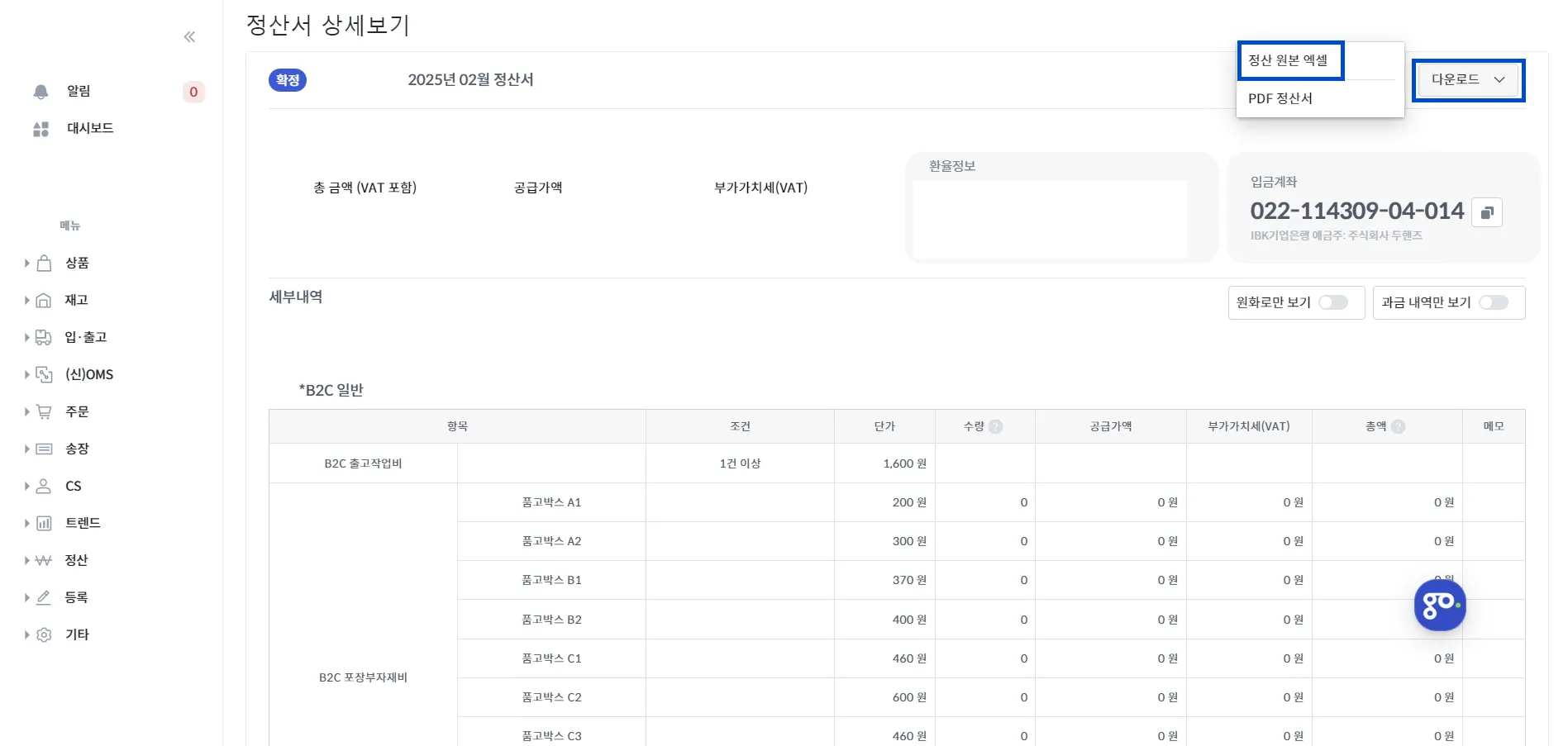The height and width of the screenshot is (746, 1568).
Task: Select 정산 원본 엑셀 download option
Action: 1289,60
